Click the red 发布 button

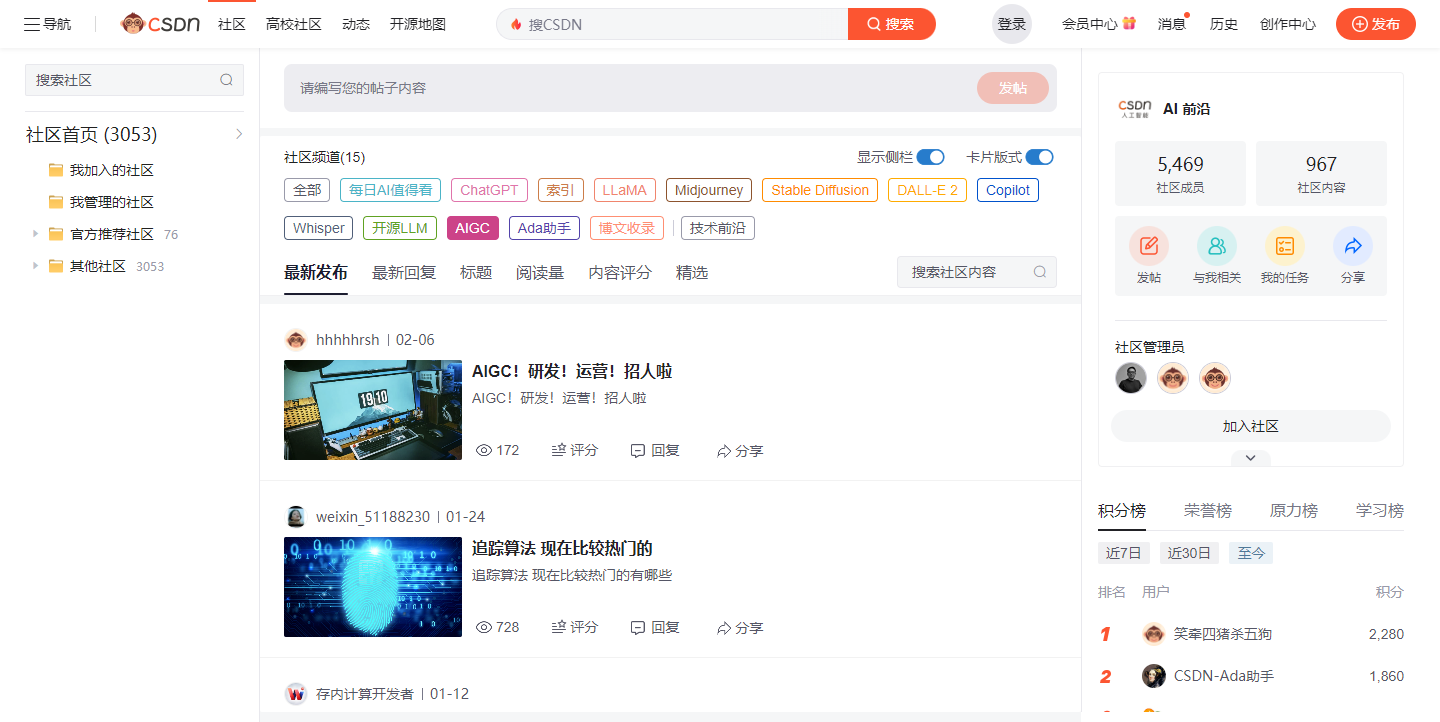(x=1376, y=24)
